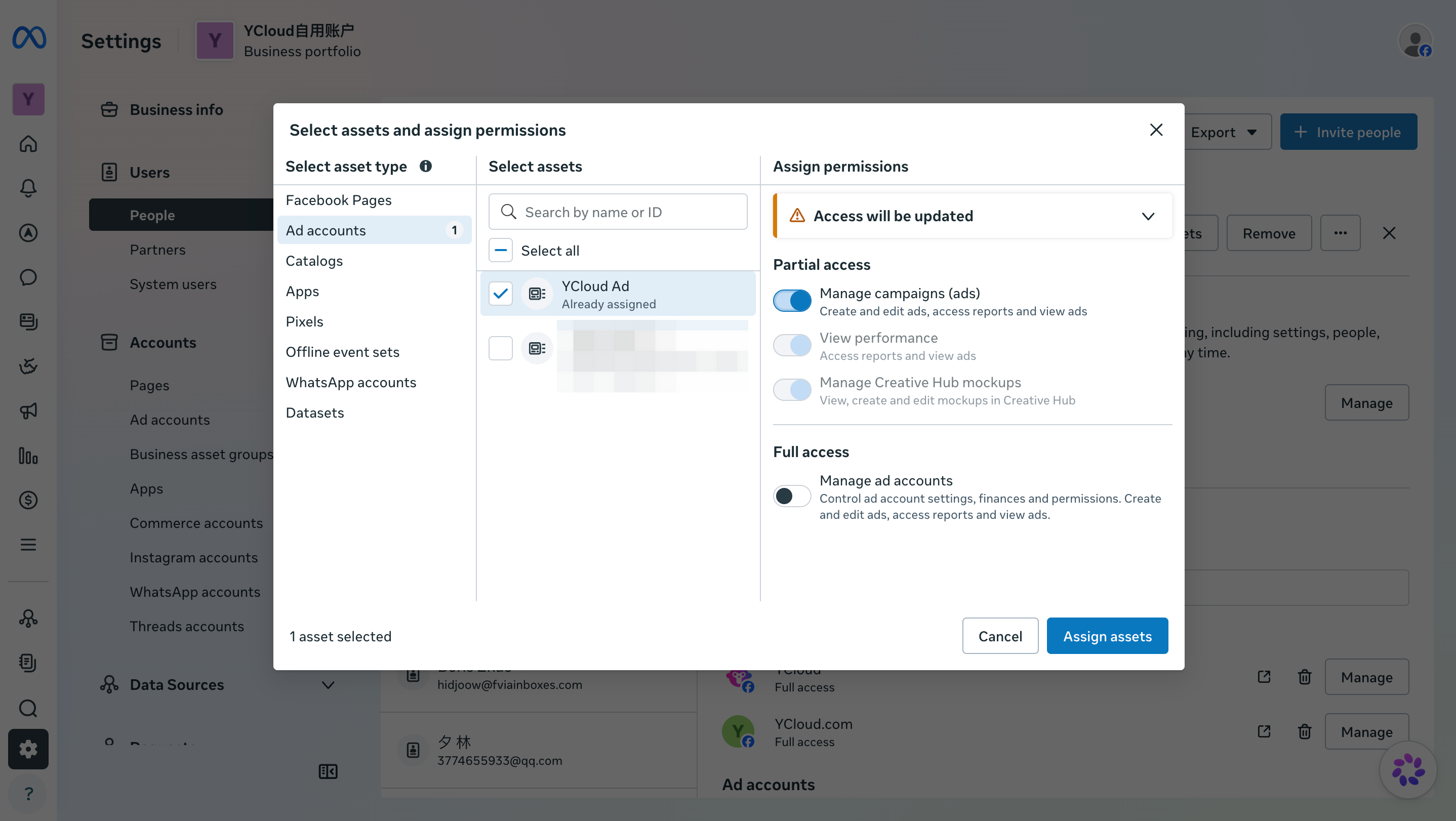Click the Remove button
Screen dimensions: 1456x821
tap(1269, 233)
